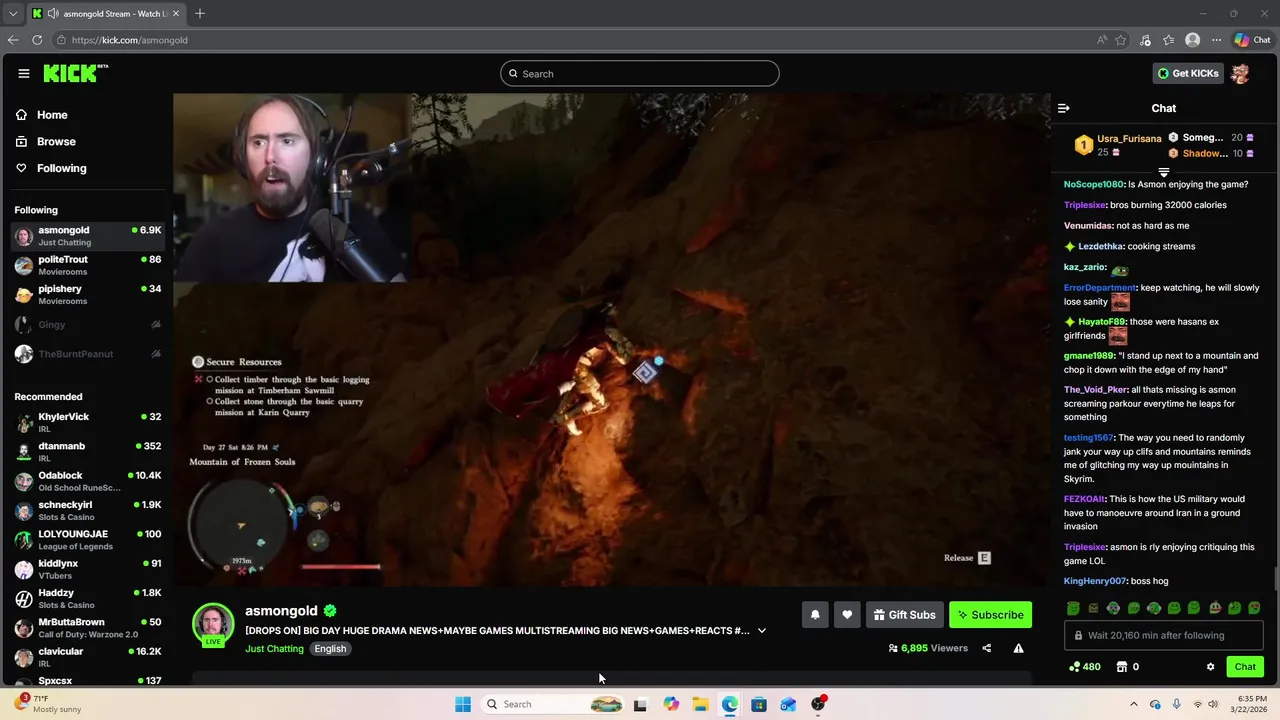Click the verified badge next to asmongold

point(330,611)
